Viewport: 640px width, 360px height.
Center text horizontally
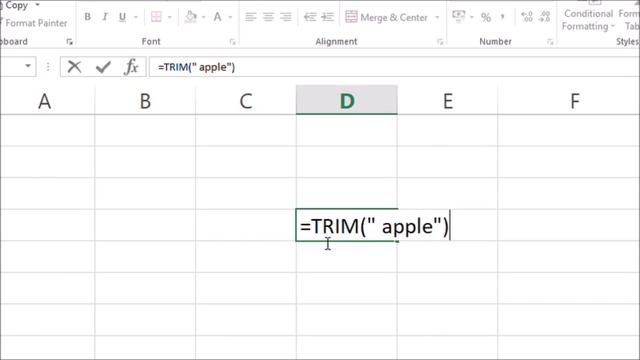click(x=268, y=17)
